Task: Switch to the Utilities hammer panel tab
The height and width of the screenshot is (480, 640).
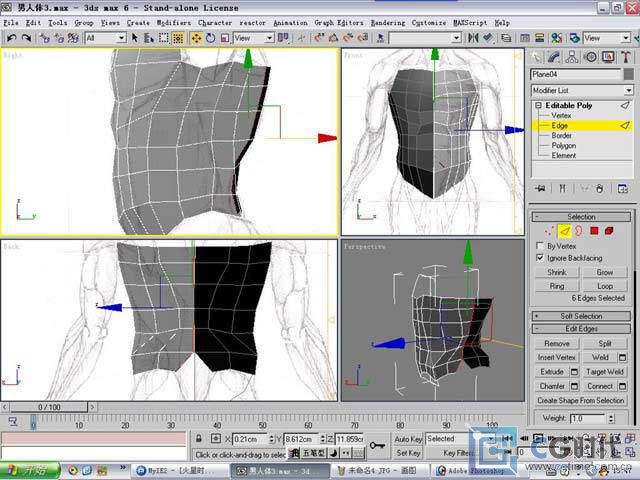Action: [626, 57]
